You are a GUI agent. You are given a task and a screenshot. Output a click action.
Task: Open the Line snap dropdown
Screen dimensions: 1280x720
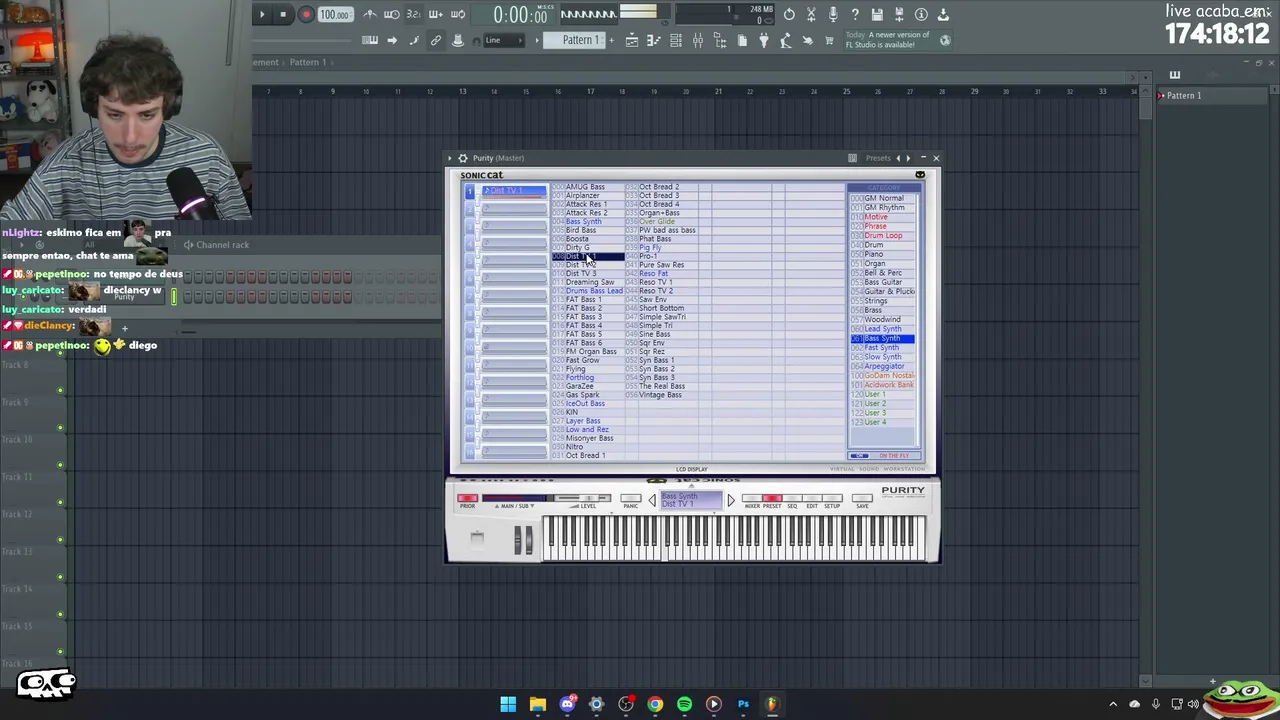click(x=505, y=40)
